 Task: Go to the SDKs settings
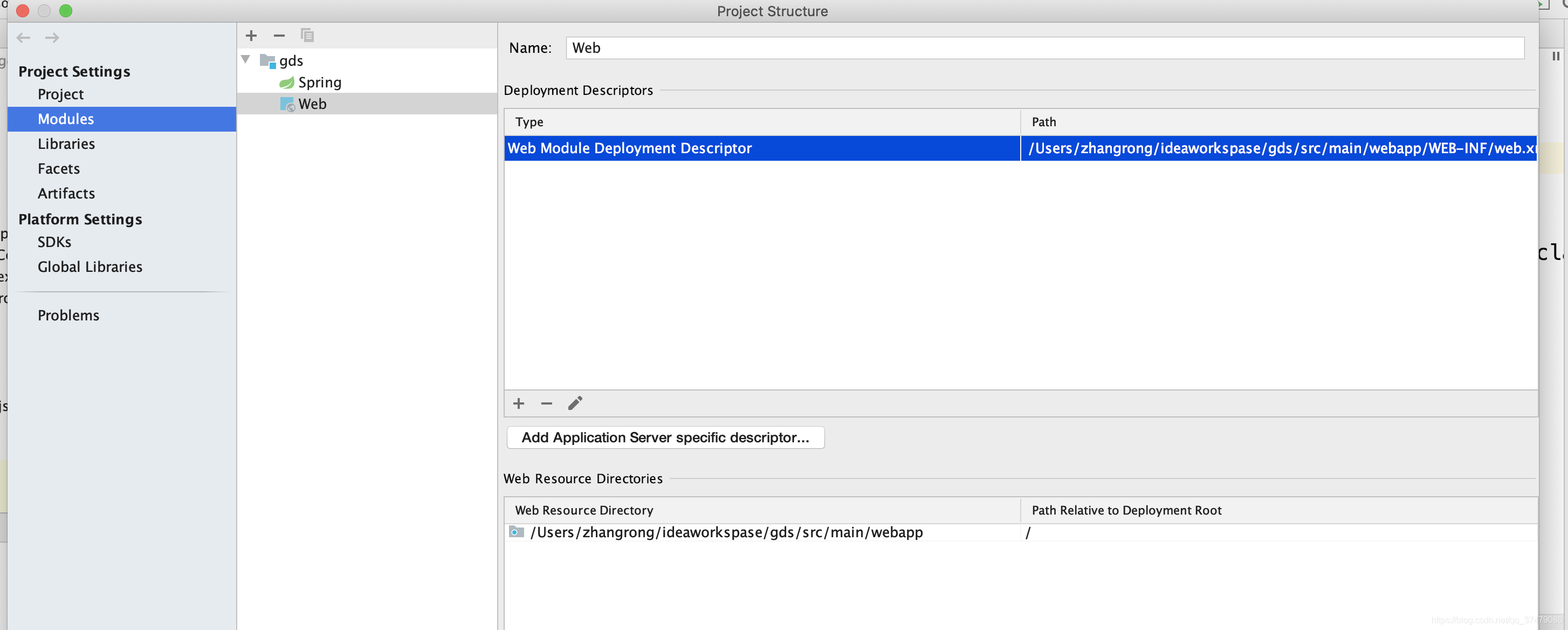tap(54, 242)
